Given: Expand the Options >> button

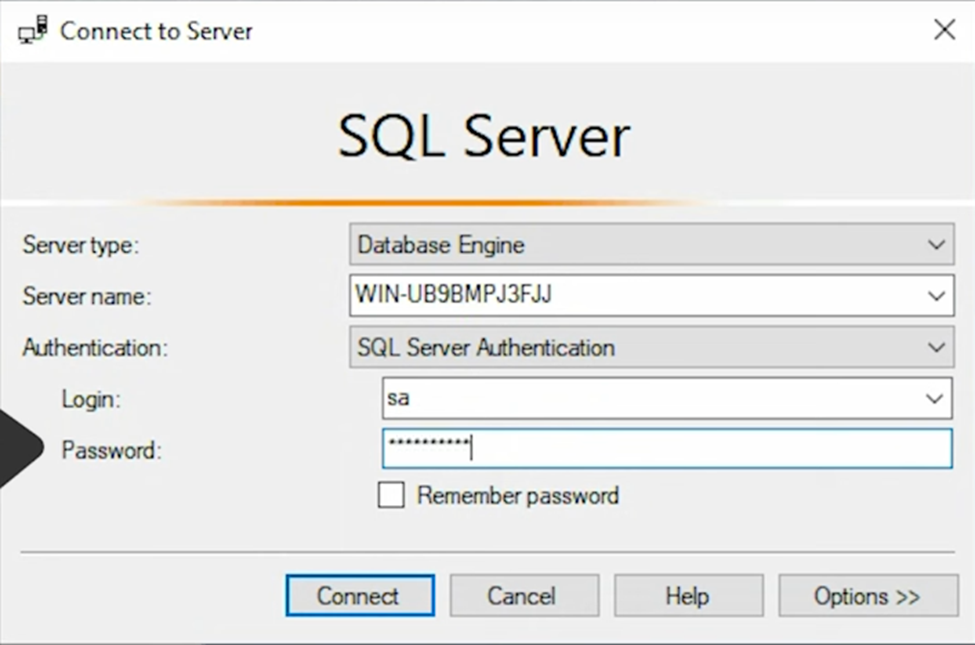Looking at the screenshot, I should pos(868,595).
